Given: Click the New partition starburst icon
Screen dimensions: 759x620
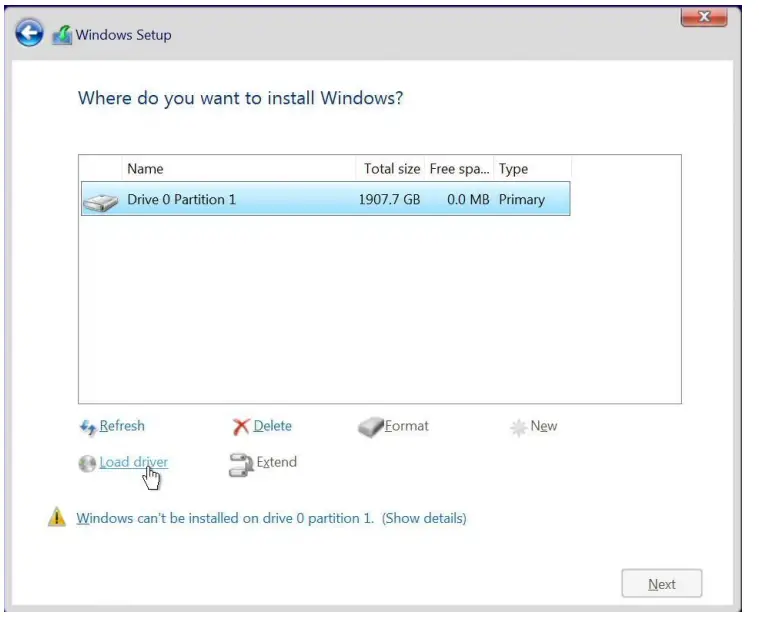Looking at the screenshot, I should click(518, 428).
